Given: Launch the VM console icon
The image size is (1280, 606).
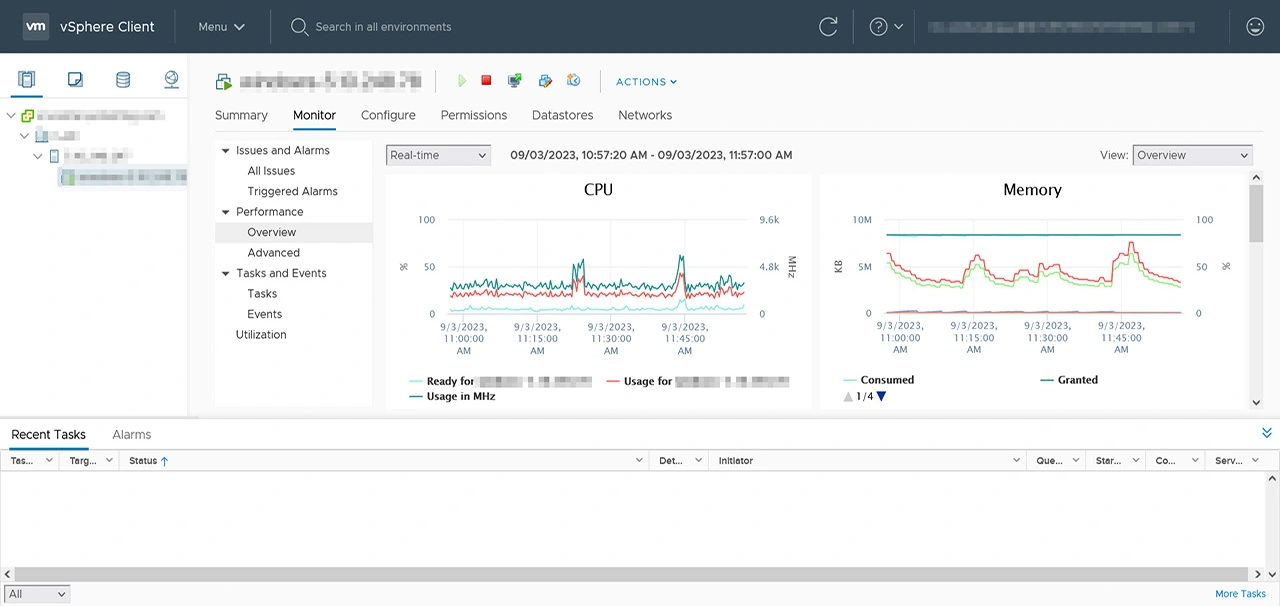Looking at the screenshot, I should (515, 81).
